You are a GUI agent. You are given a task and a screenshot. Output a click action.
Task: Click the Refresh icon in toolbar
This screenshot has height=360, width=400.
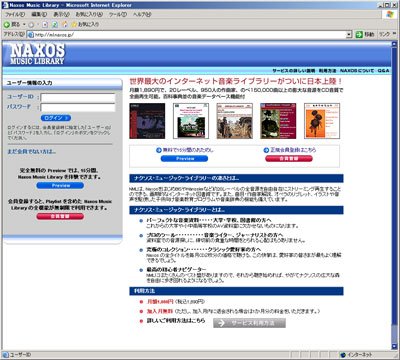(x=55, y=25)
